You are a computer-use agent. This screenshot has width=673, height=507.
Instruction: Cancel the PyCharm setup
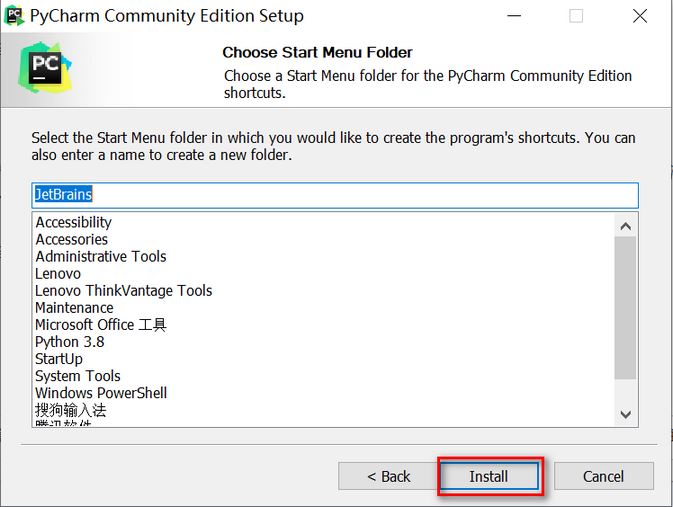603,476
